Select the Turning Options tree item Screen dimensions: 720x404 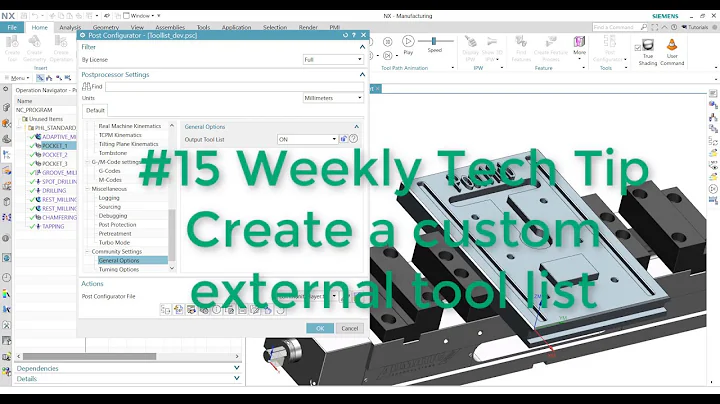coord(118,269)
